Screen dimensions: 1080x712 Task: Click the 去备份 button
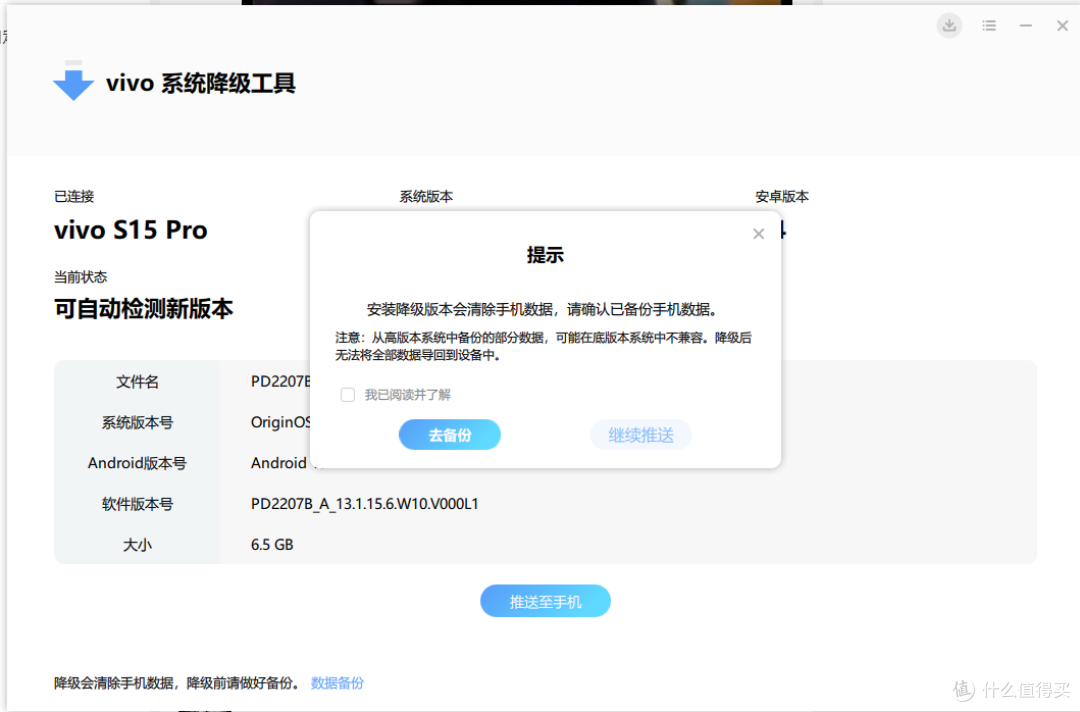tap(450, 434)
